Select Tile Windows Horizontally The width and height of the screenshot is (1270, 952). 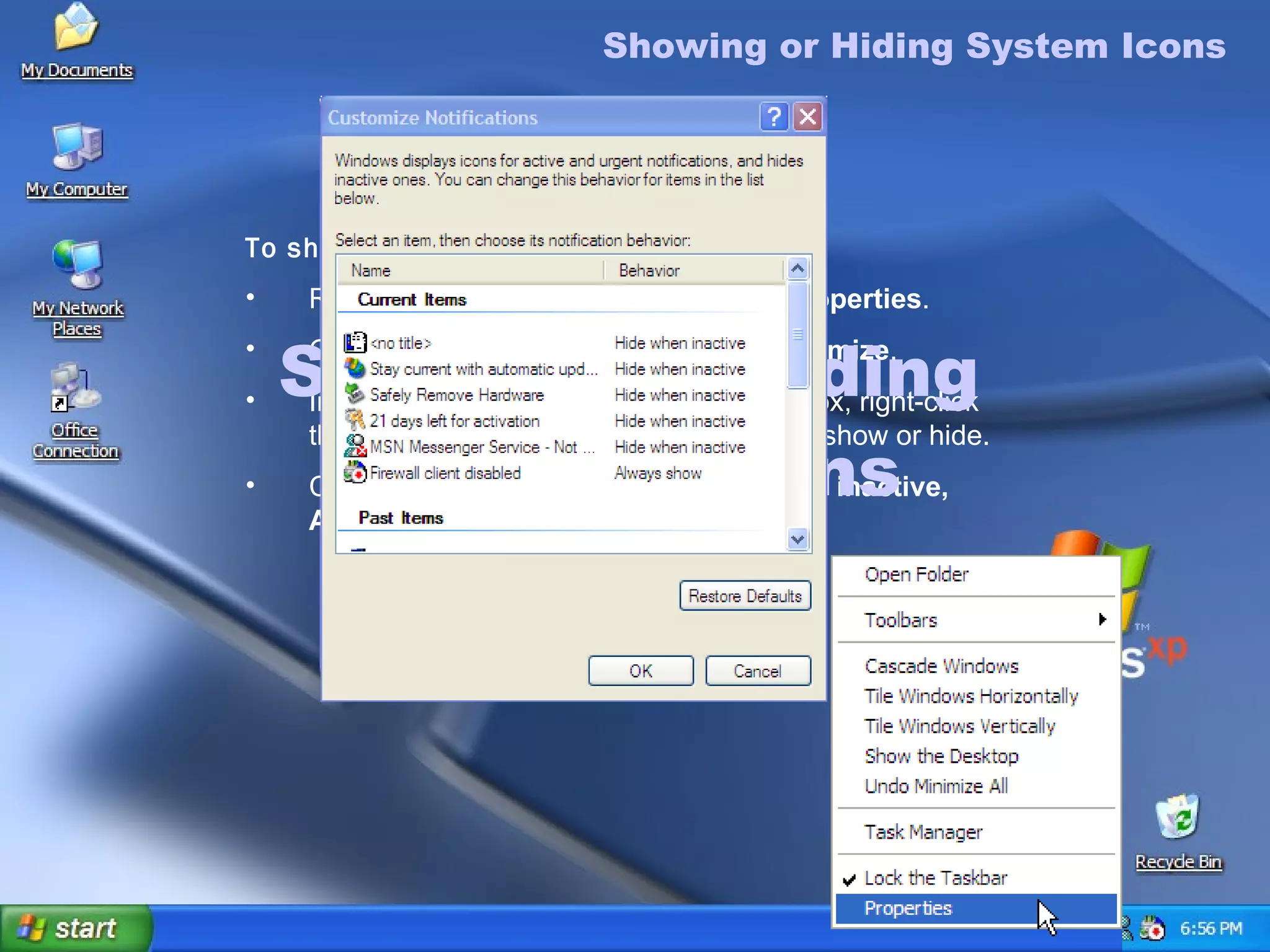coord(976,696)
